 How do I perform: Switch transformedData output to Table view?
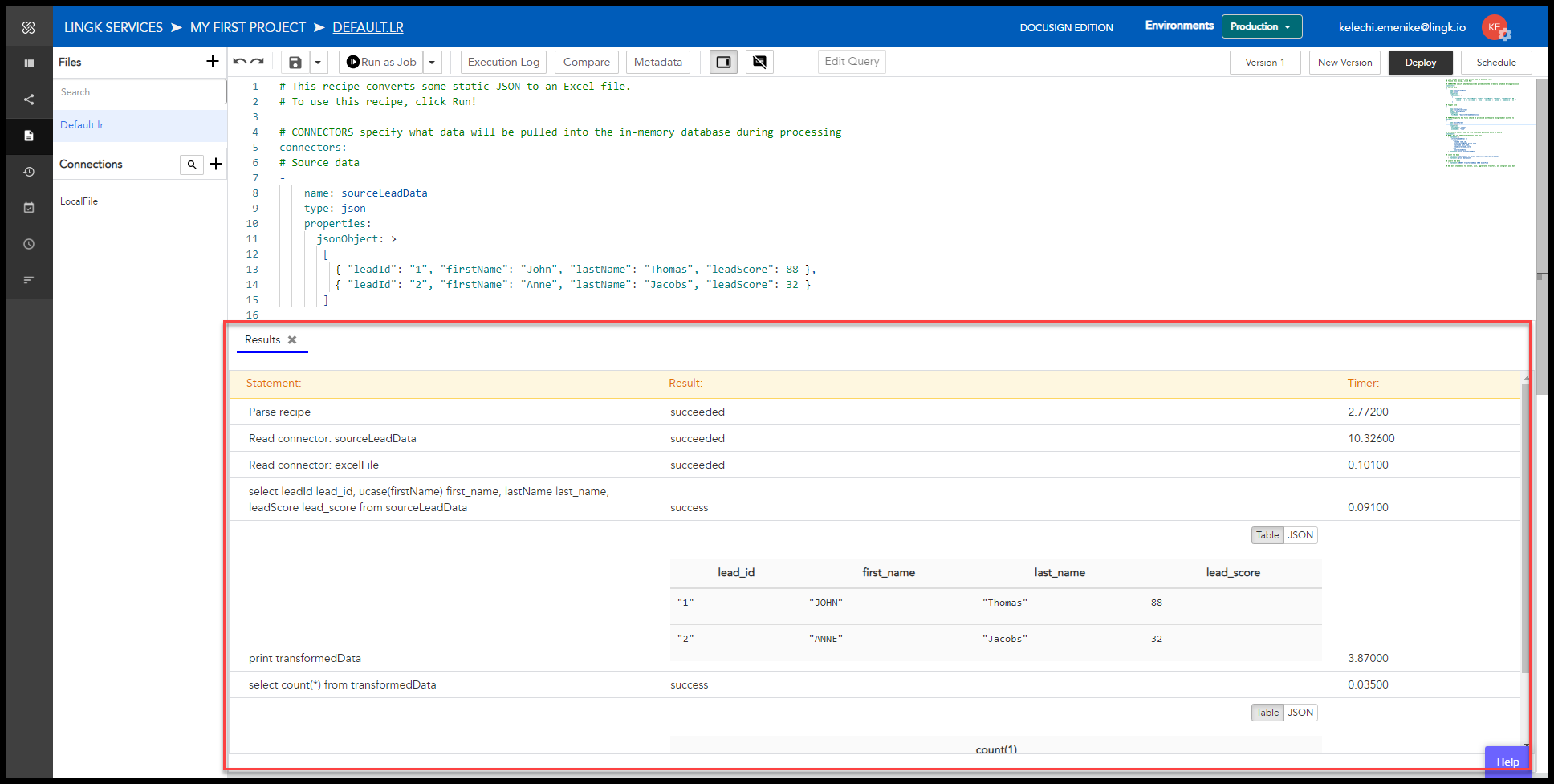(1267, 535)
